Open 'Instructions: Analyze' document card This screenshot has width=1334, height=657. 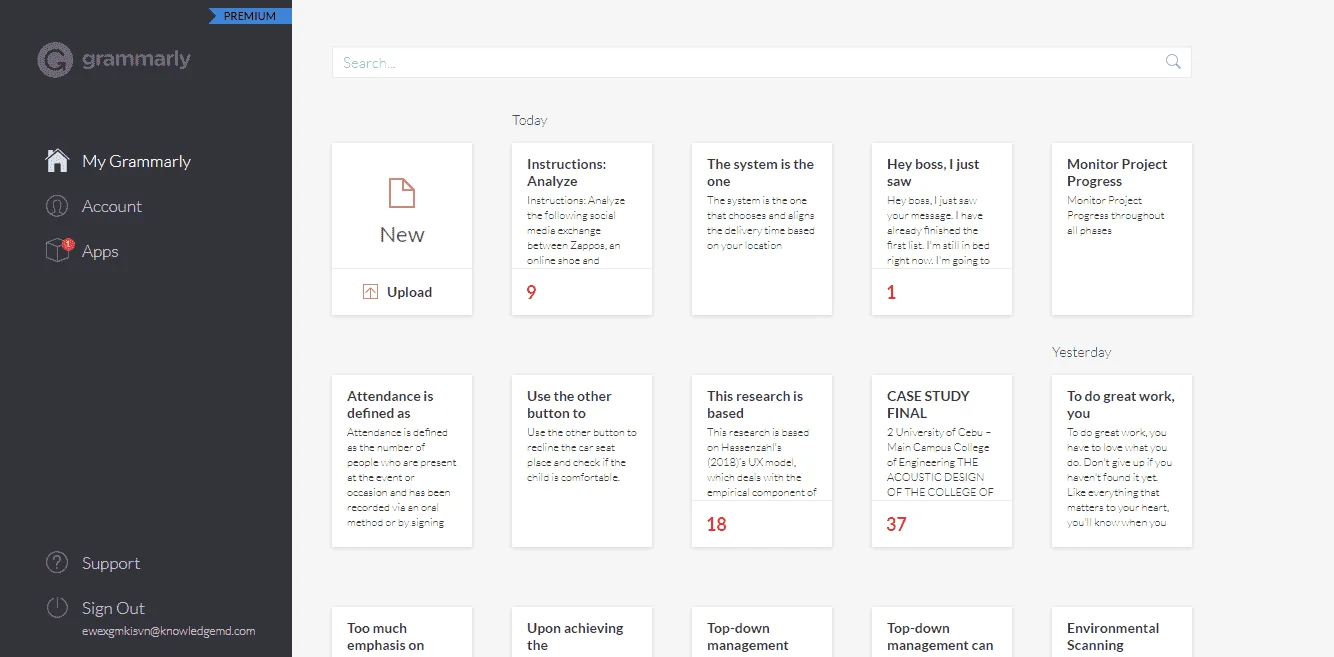582,229
